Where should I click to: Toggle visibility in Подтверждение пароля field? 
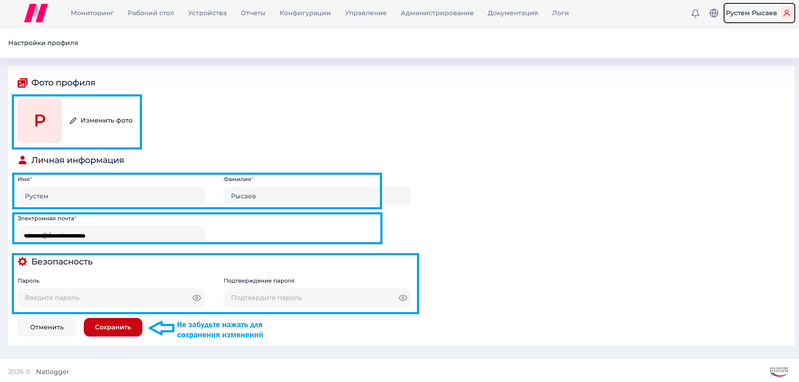403,298
